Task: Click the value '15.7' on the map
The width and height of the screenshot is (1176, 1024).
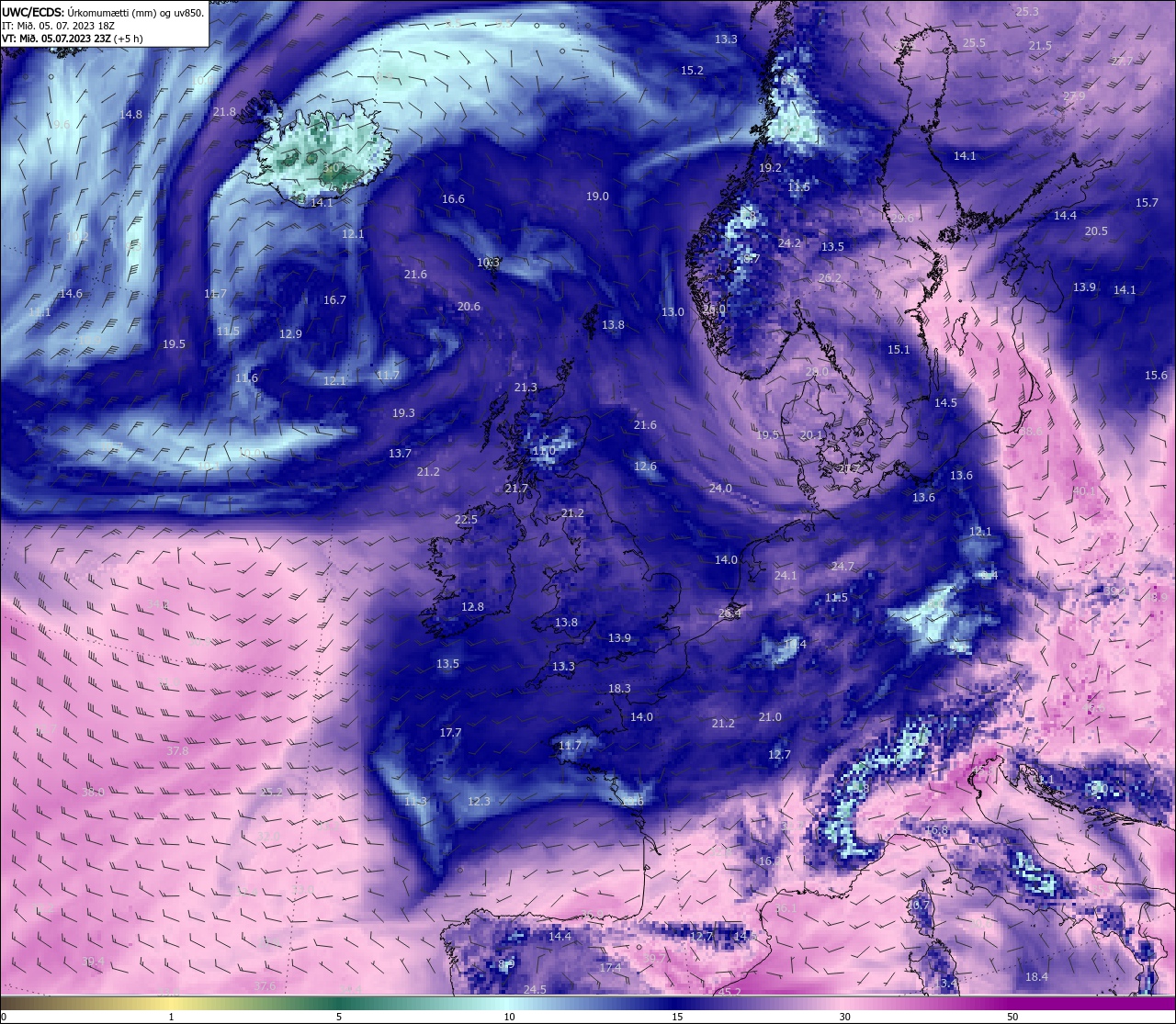Action: [x=1147, y=203]
